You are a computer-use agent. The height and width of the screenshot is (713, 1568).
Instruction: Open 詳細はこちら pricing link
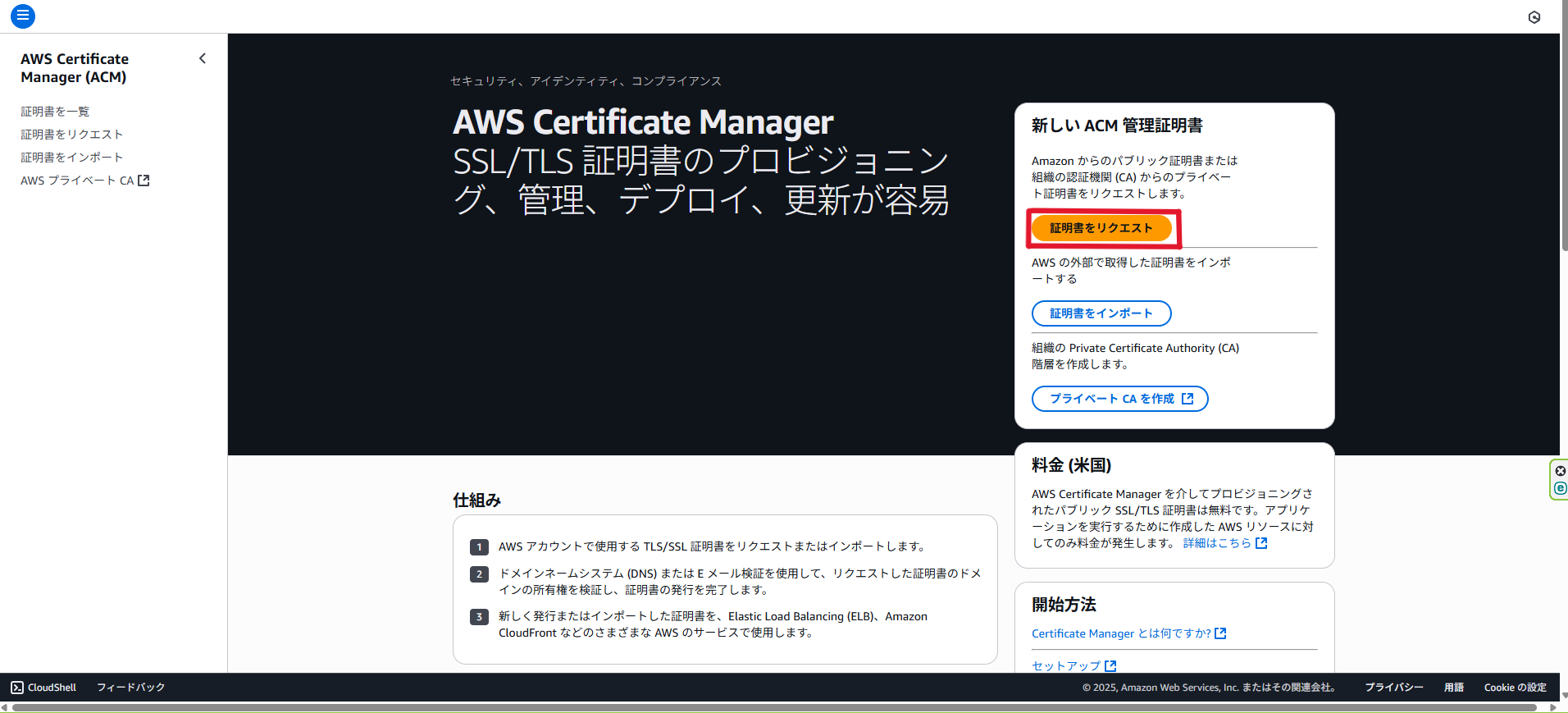(x=1225, y=543)
